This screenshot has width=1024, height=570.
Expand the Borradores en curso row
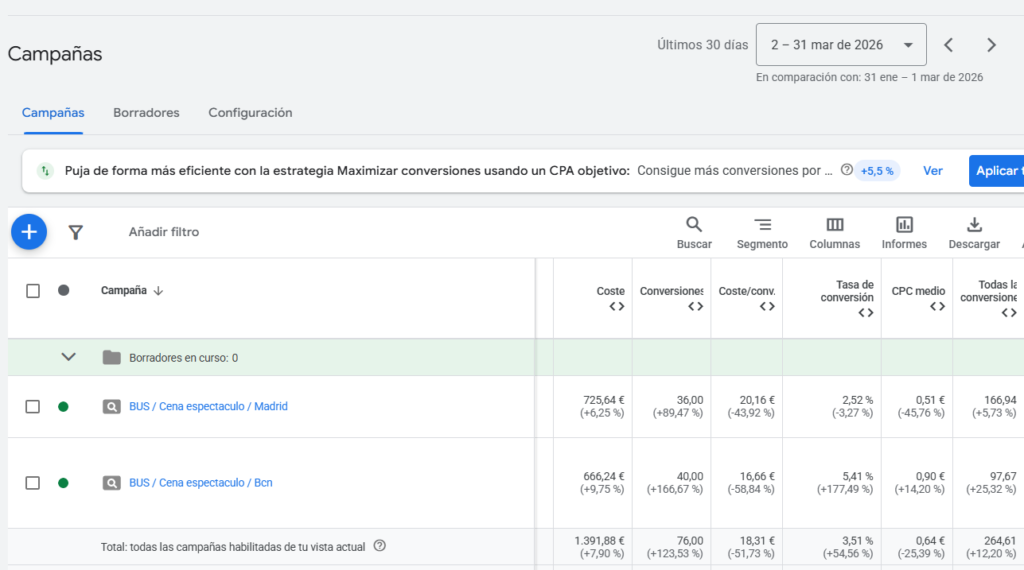69,357
